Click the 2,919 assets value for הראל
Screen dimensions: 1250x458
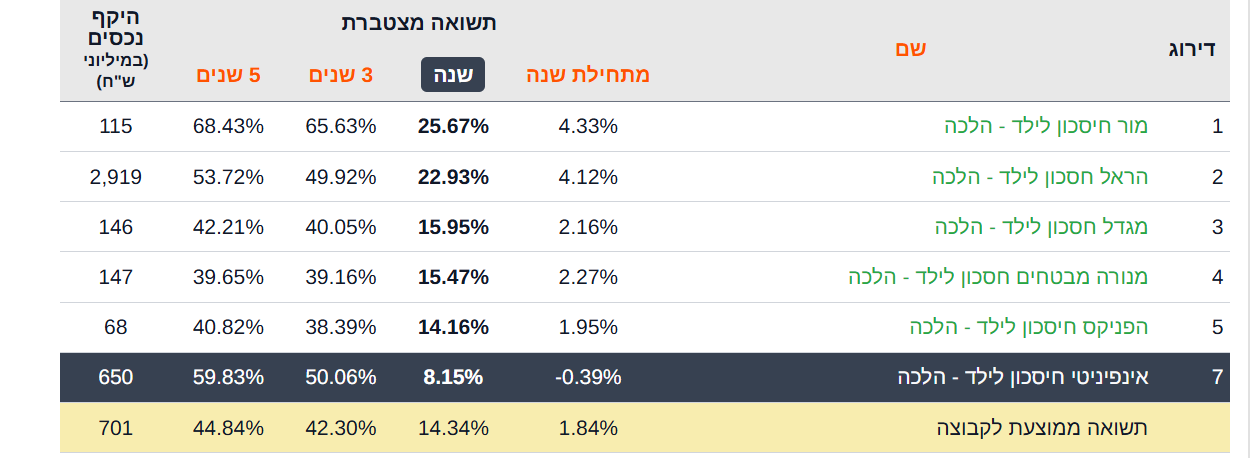116,177
